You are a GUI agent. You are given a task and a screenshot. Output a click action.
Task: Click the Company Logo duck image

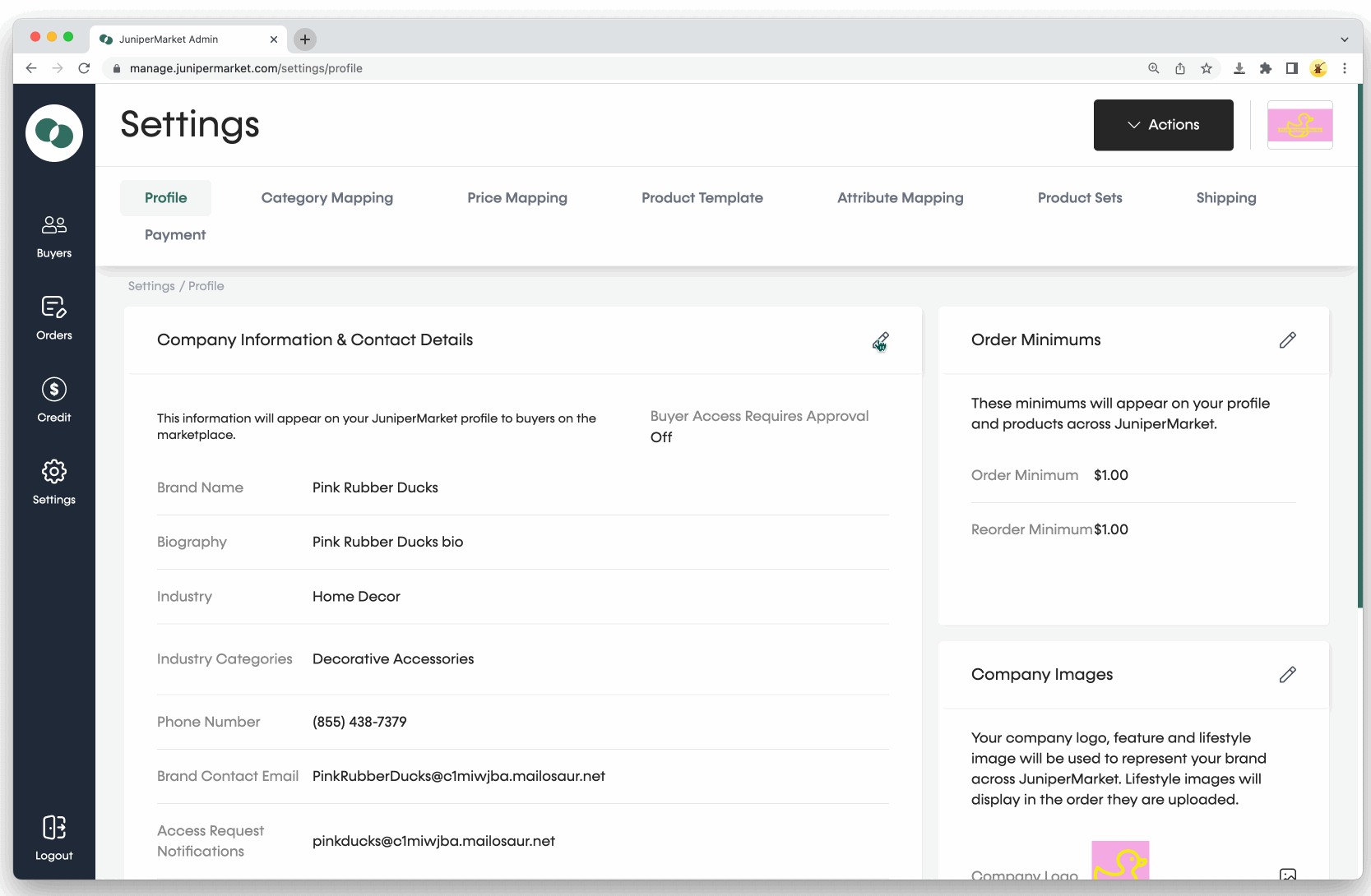(1120, 860)
